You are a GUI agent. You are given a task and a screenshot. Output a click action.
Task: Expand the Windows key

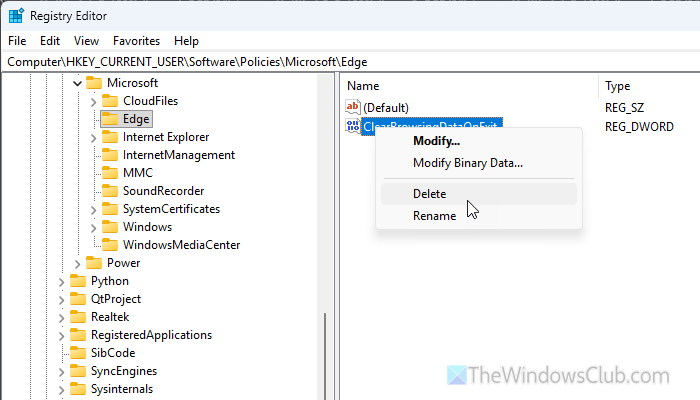coord(93,228)
